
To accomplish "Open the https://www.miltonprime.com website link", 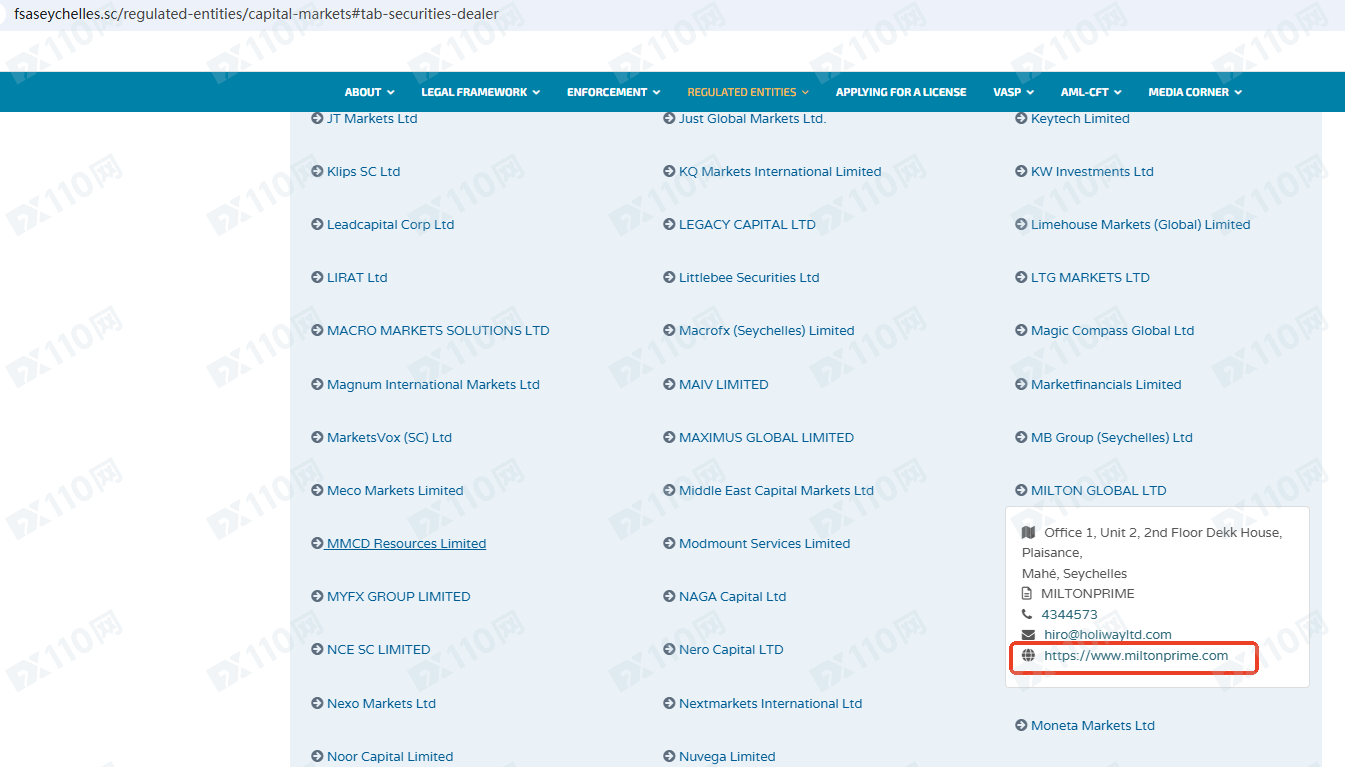I will pyautogui.click(x=1136, y=656).
